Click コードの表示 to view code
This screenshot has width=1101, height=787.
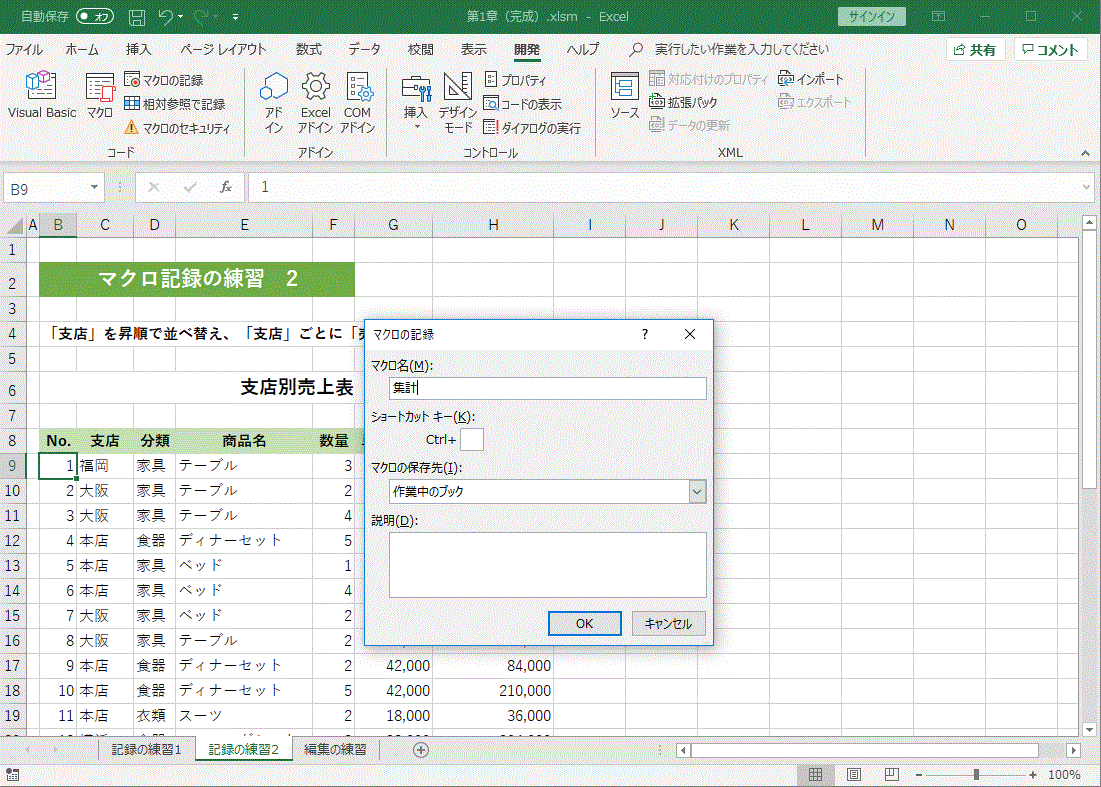523,104
